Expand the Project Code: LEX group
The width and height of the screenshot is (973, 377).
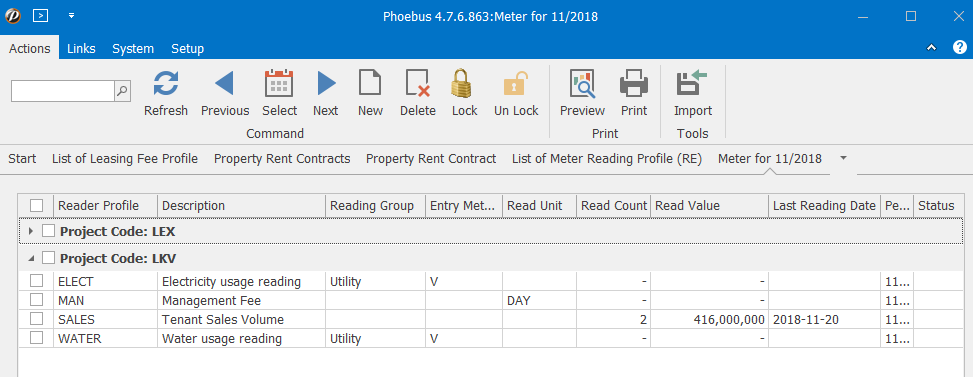tap(32, 231)
